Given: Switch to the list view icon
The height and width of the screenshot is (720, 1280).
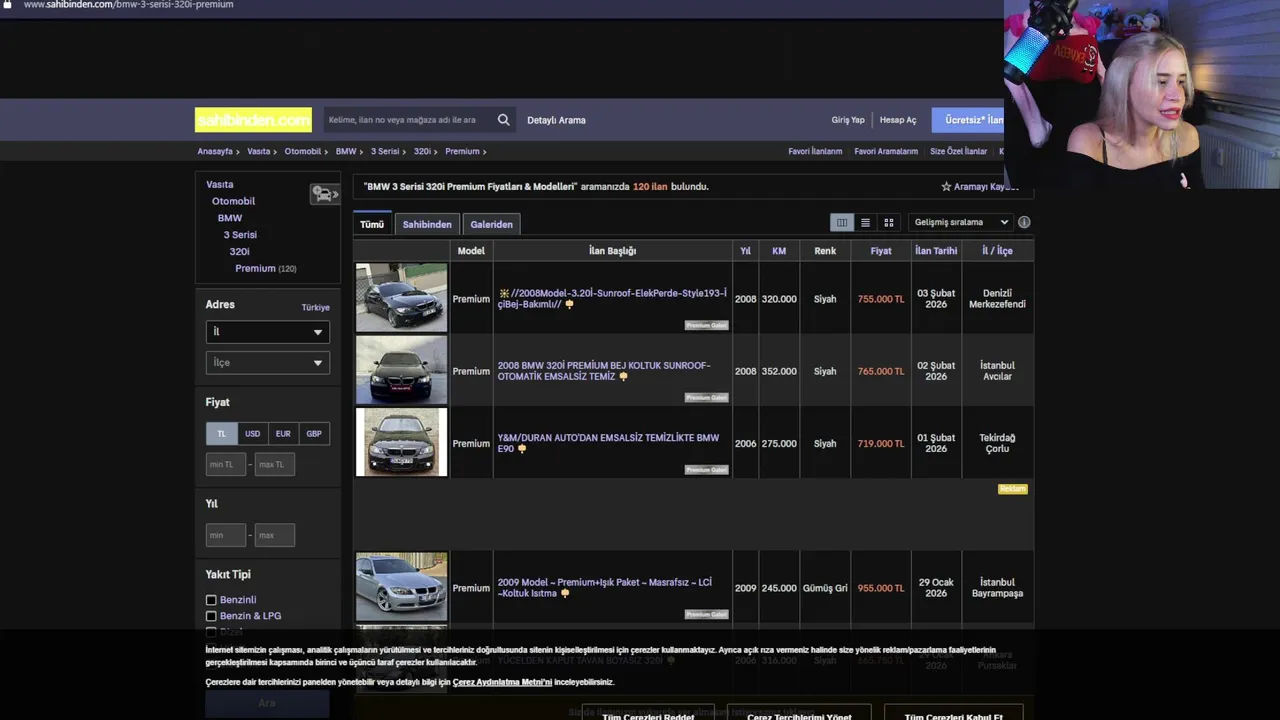Looking at the screenshot, I should (x=865, y=222).
